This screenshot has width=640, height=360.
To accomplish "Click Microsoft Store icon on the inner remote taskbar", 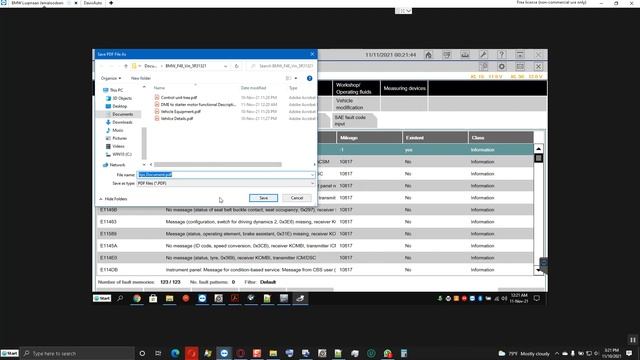I will coord(153,299).
